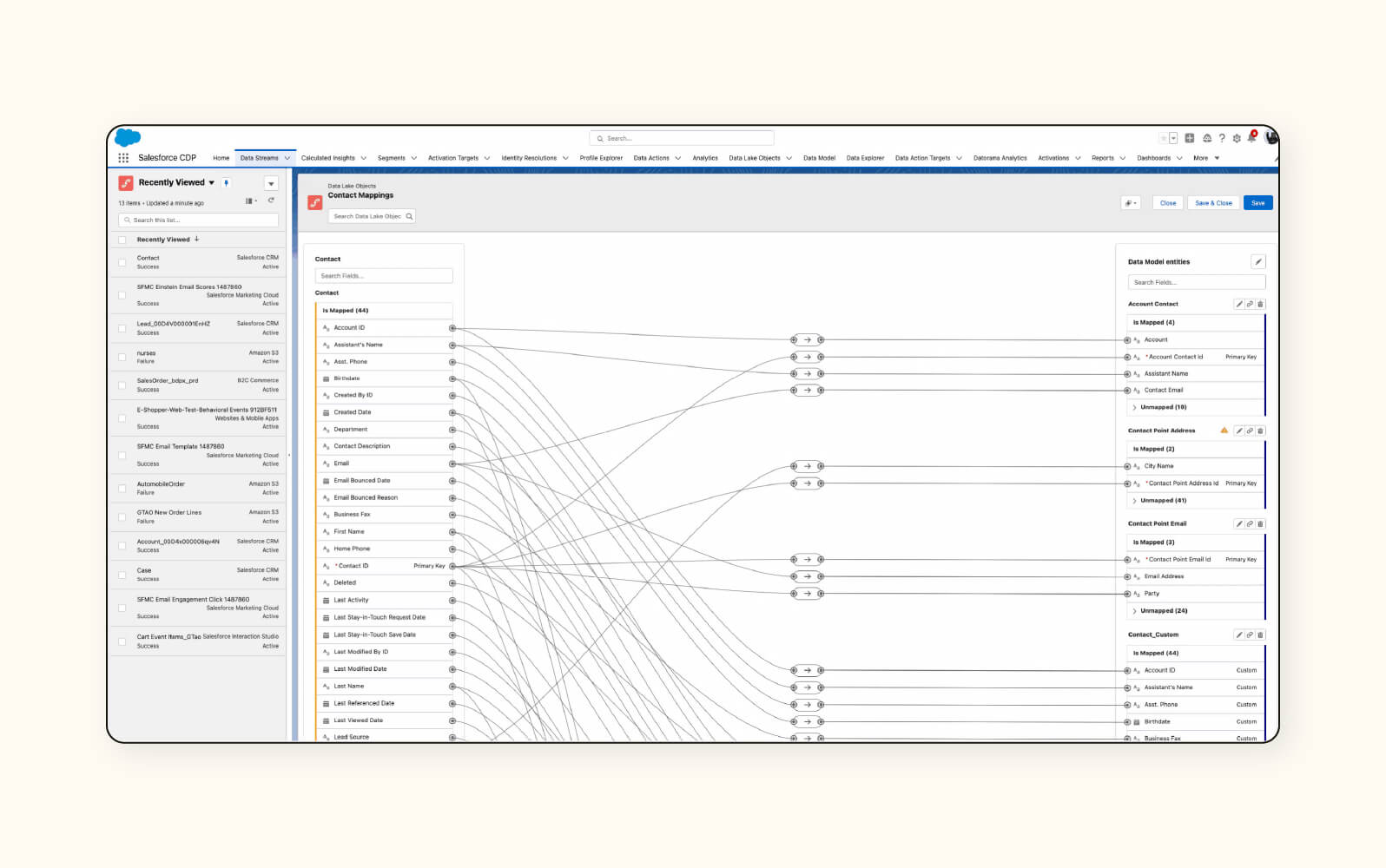Open the list display options icon

point(251,201)
